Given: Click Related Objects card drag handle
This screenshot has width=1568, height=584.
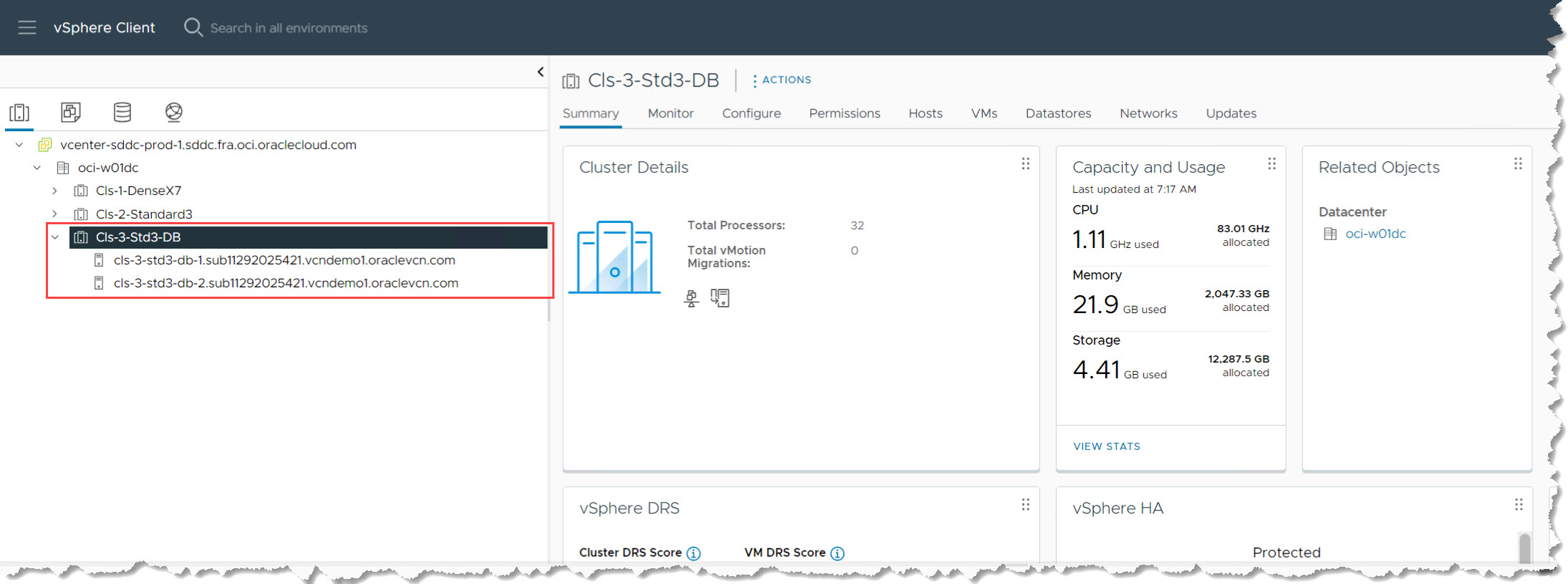Looking at the screenshot, I should (1518, 164).
